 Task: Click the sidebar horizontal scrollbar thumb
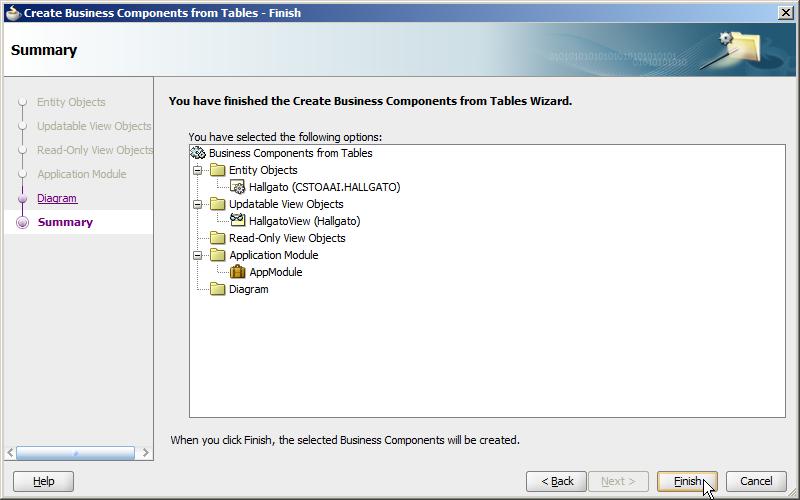76,453
